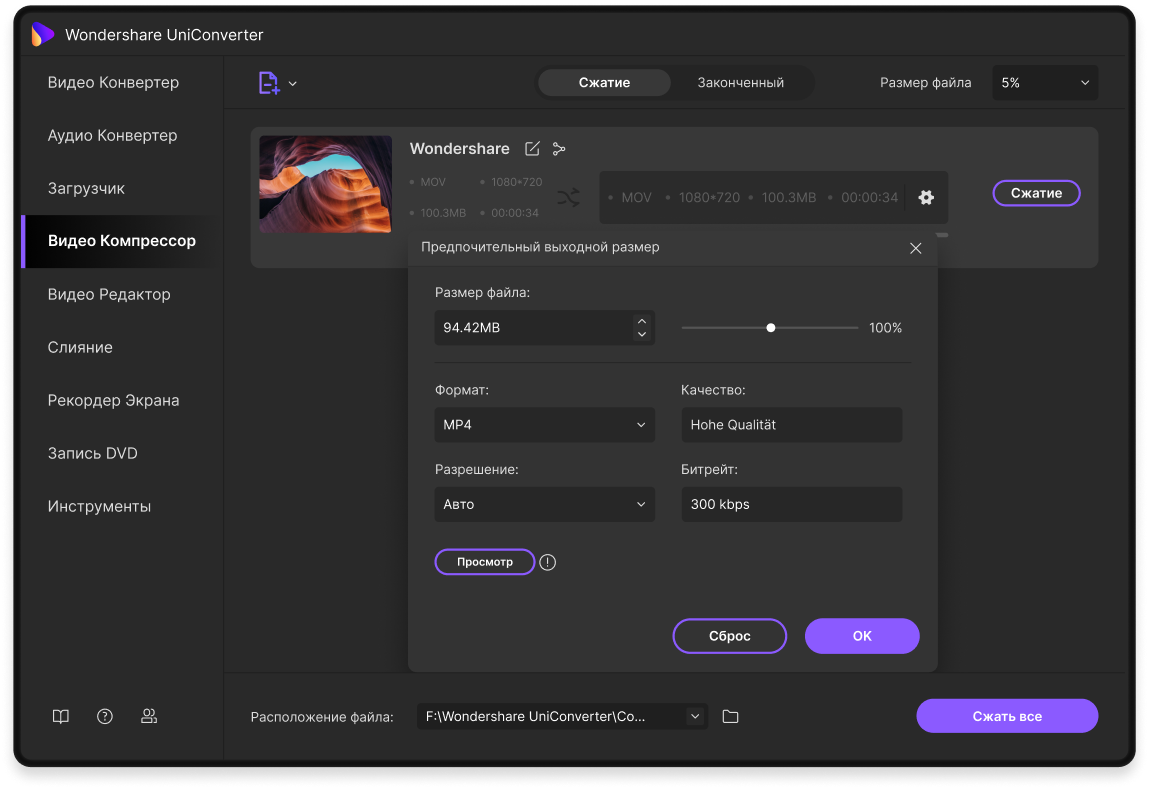Increase file size with stepper up arrow
The width and height of the screenshot is (1150, 789).
point(642,321)
